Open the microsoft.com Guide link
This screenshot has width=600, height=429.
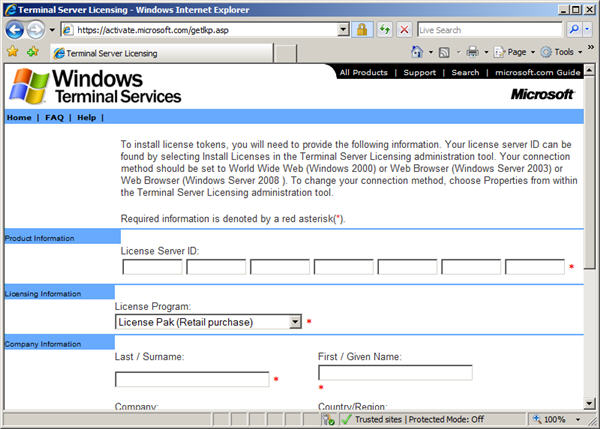(538, 73)
